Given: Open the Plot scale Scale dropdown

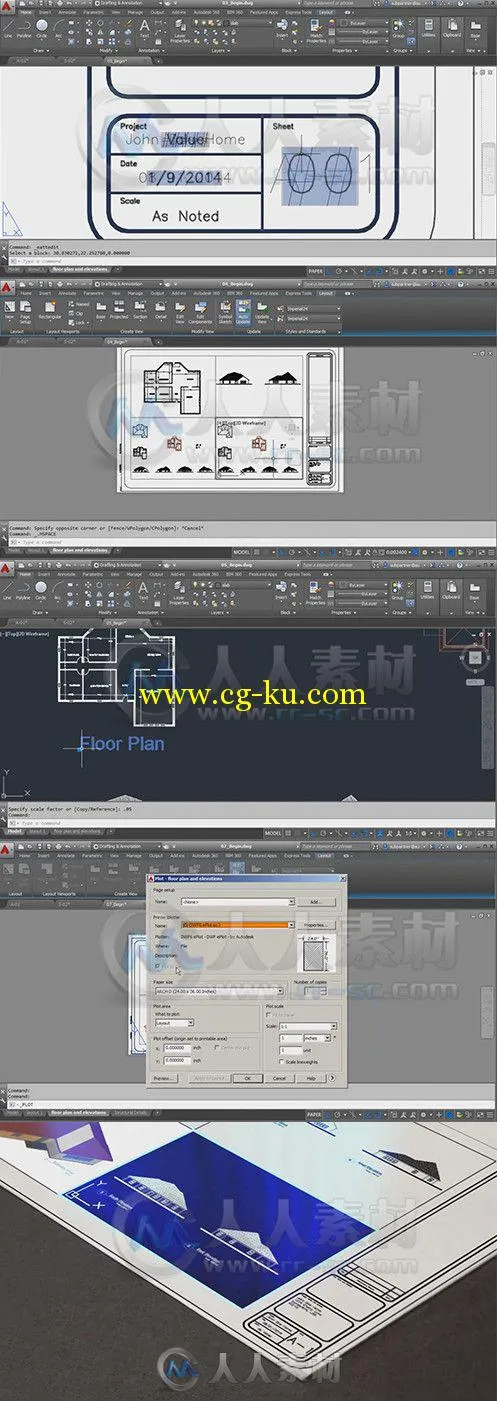Looking at the screenshot, I should (307, 1026).
